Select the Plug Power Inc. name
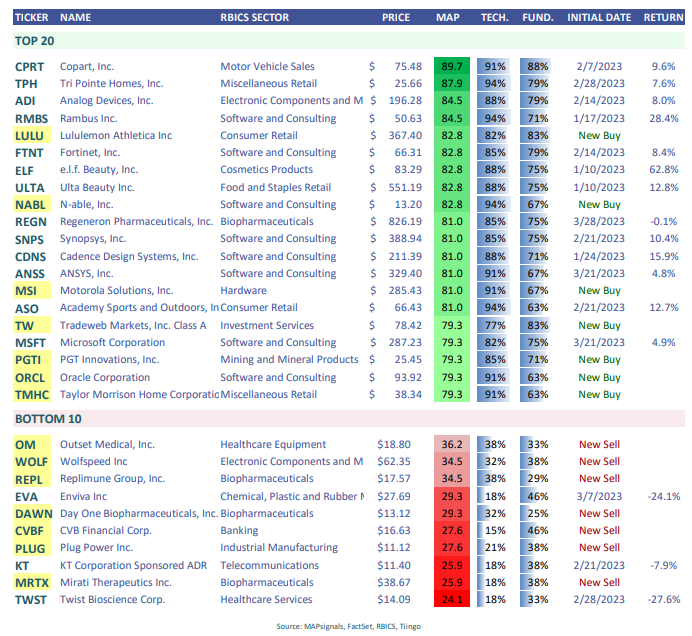 pos(96,548)
